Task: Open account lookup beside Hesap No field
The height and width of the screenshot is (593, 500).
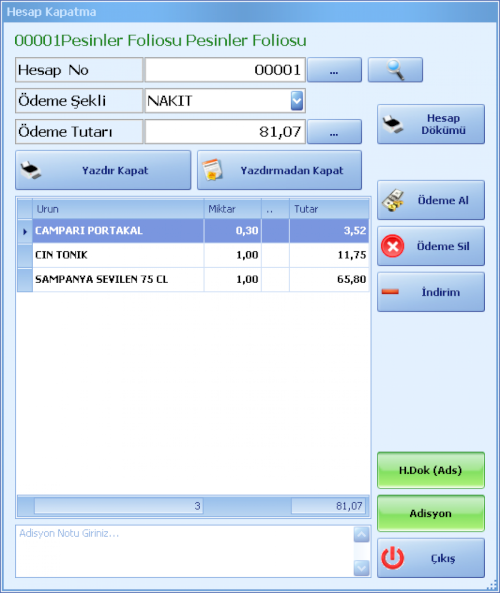Action: coord(334,70)
